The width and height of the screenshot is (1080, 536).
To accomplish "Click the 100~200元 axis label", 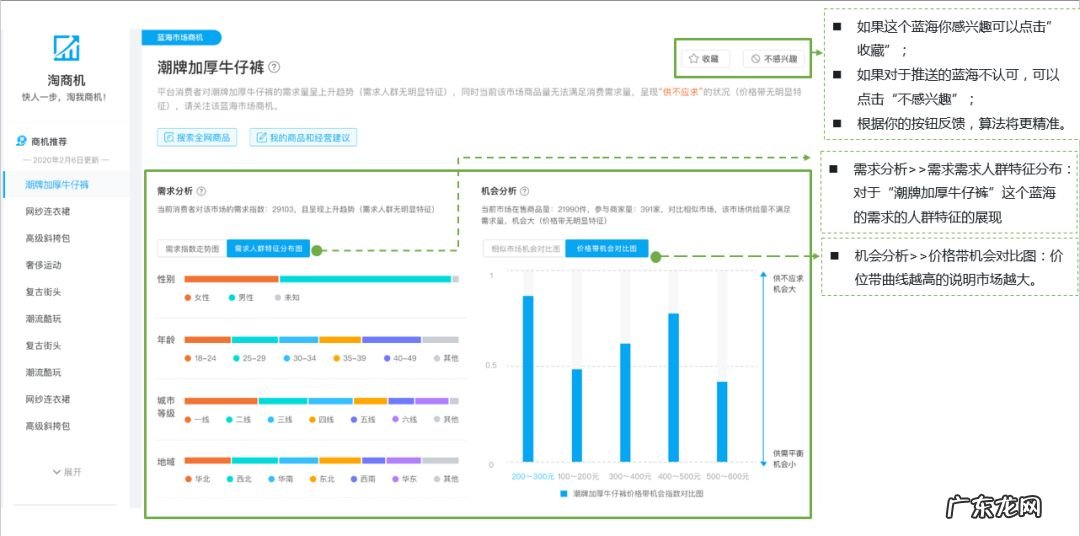I will click(x=577, y=476).
